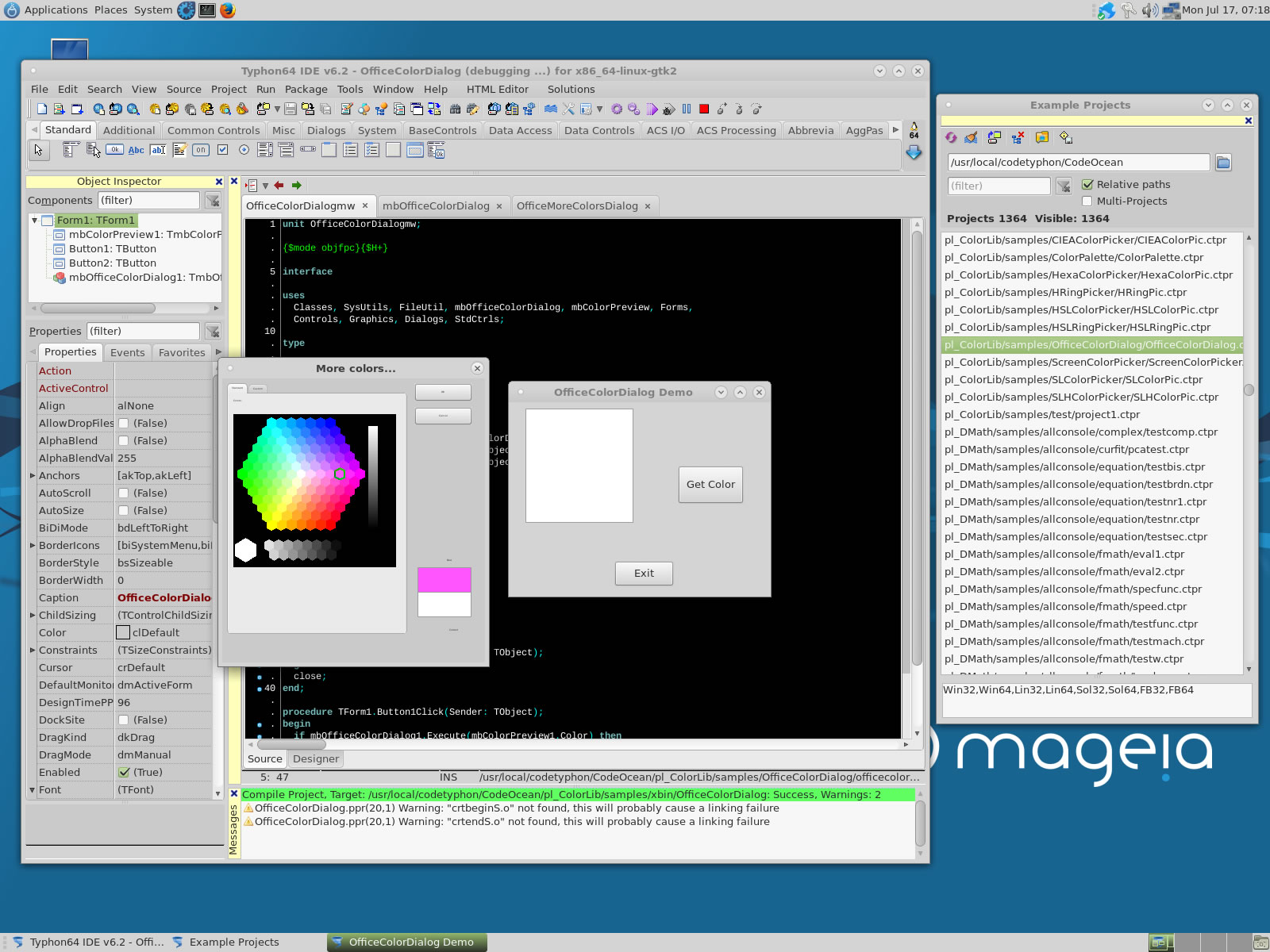Toggle the AllowDropFiles property checkbox

pyautogui.click(x=123, y=424)
